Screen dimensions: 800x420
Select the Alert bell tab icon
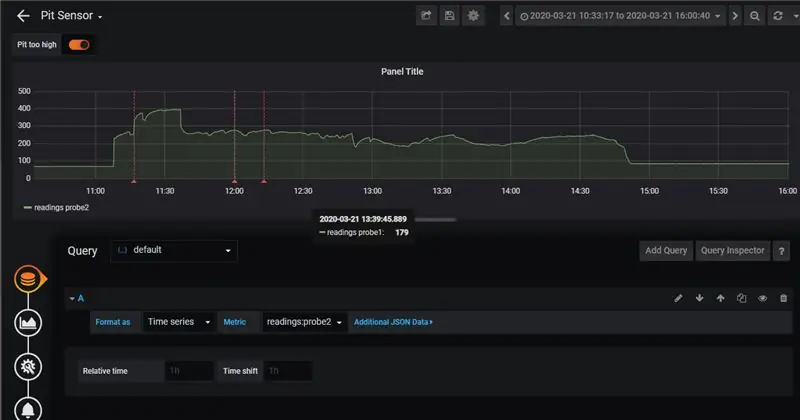click(x=28, y=409)
